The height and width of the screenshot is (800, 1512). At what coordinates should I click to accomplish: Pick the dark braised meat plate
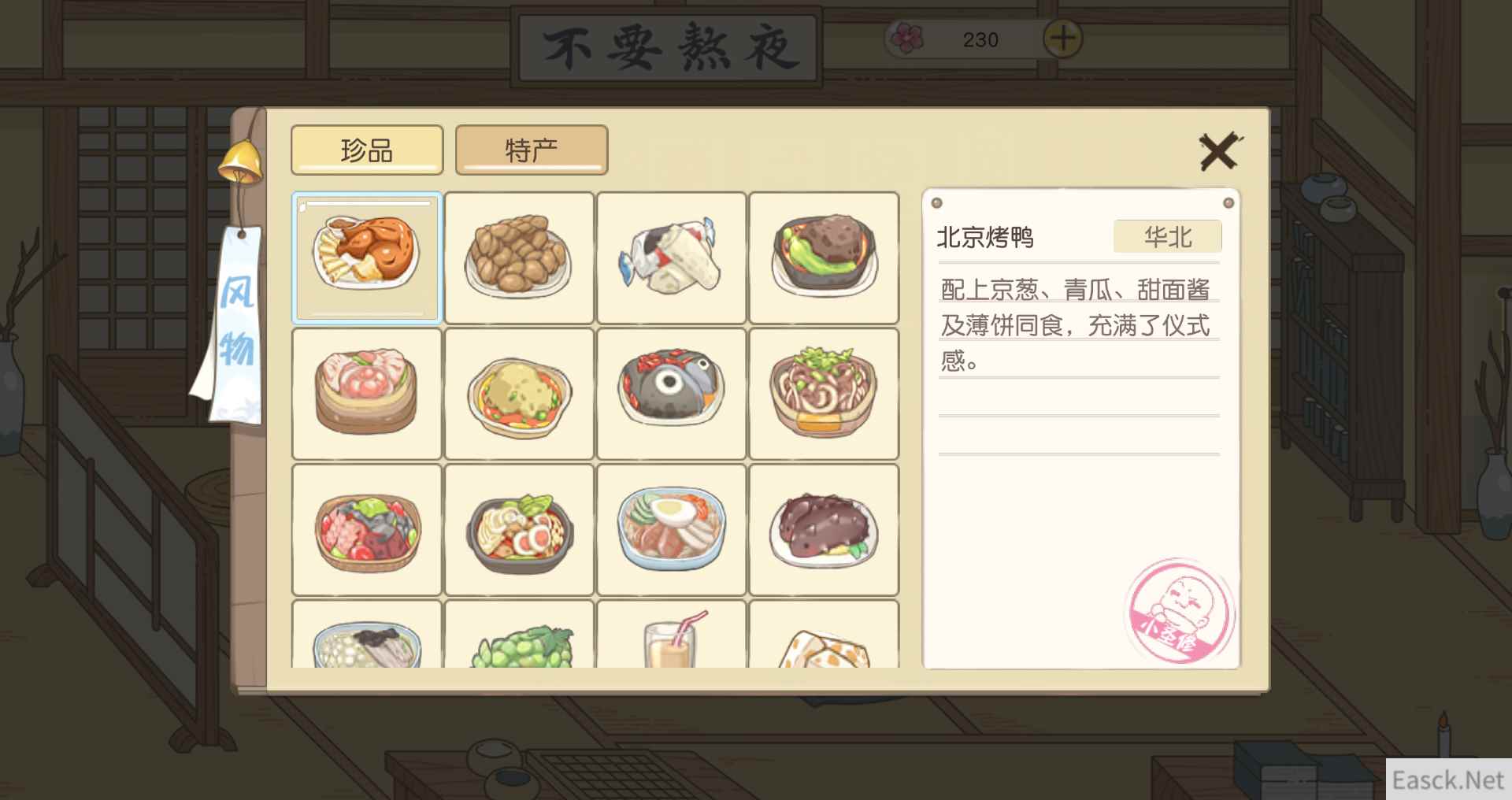824,530
